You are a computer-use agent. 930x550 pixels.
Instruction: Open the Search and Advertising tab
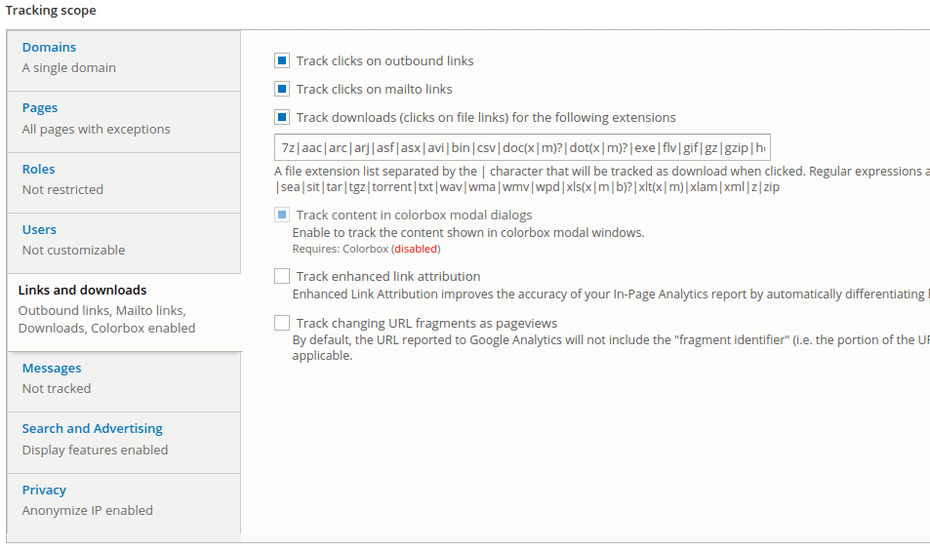[92, 429]
